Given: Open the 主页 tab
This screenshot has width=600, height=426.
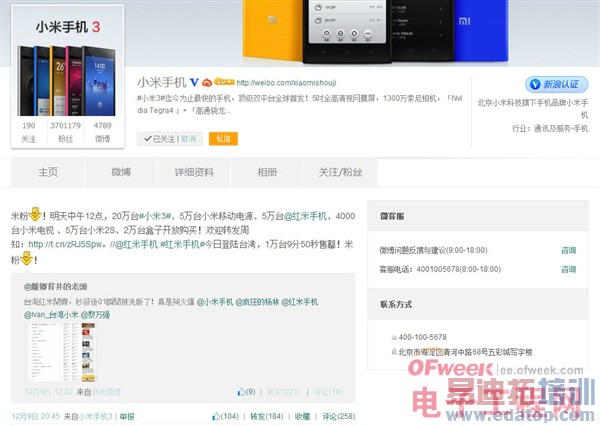Looking at the screenshot, I should coord(48,172).
